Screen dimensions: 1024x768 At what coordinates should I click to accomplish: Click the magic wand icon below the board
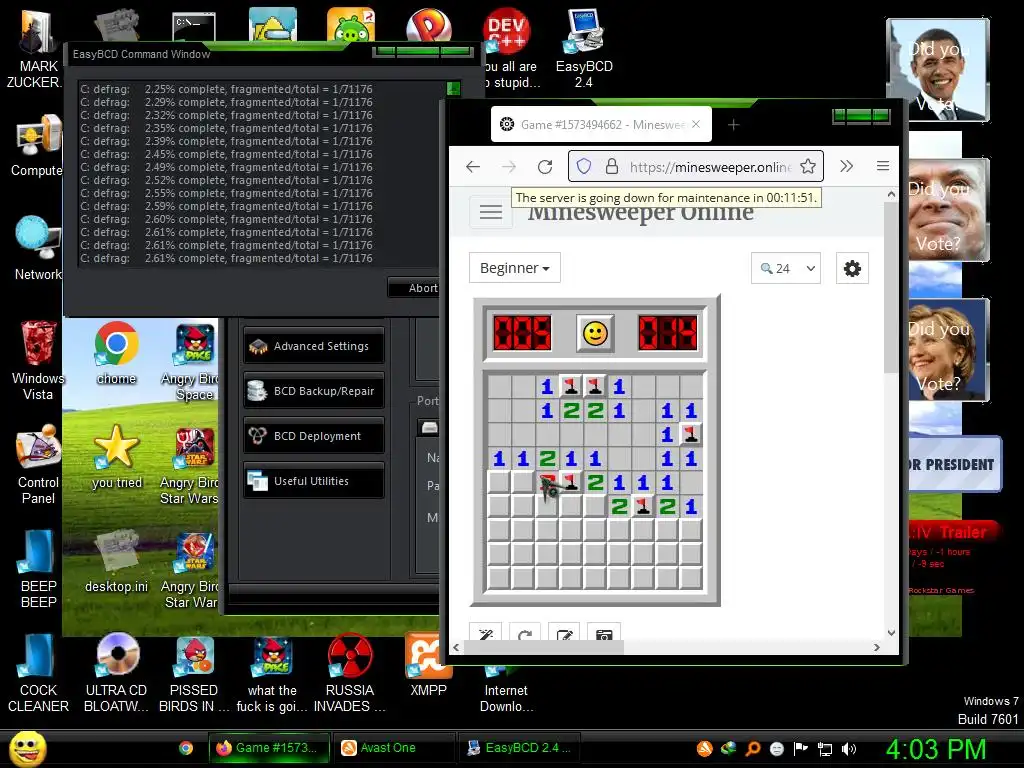(485, 634)
